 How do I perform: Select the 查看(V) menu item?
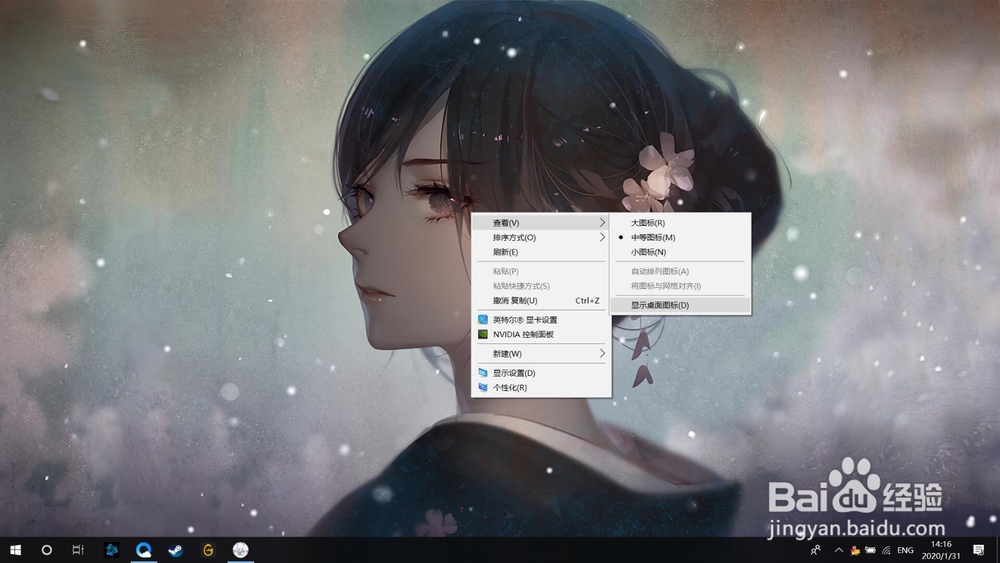[541, 223]
